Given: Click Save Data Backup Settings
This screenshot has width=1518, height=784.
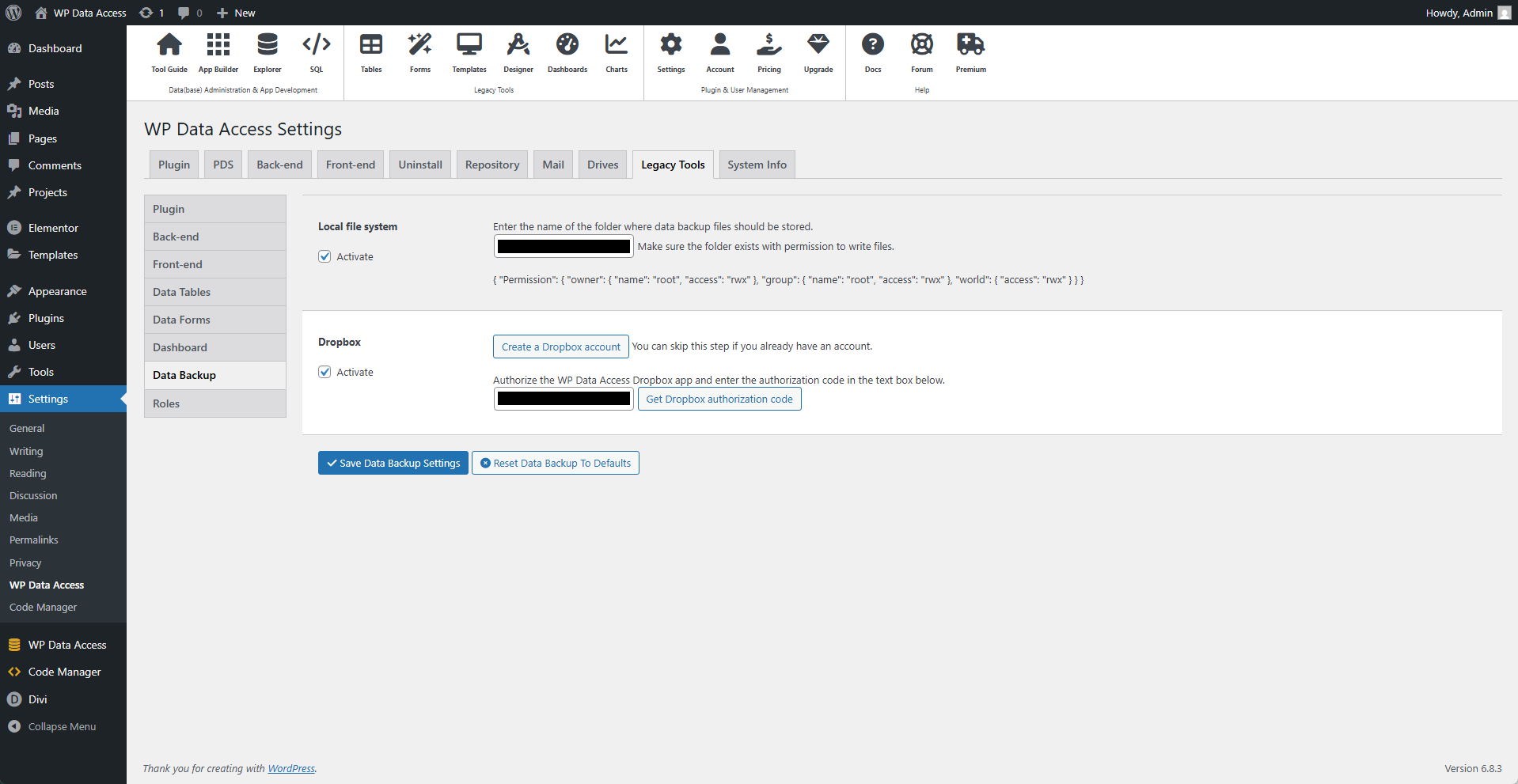Looking at the screenshot, I should 393,462.
